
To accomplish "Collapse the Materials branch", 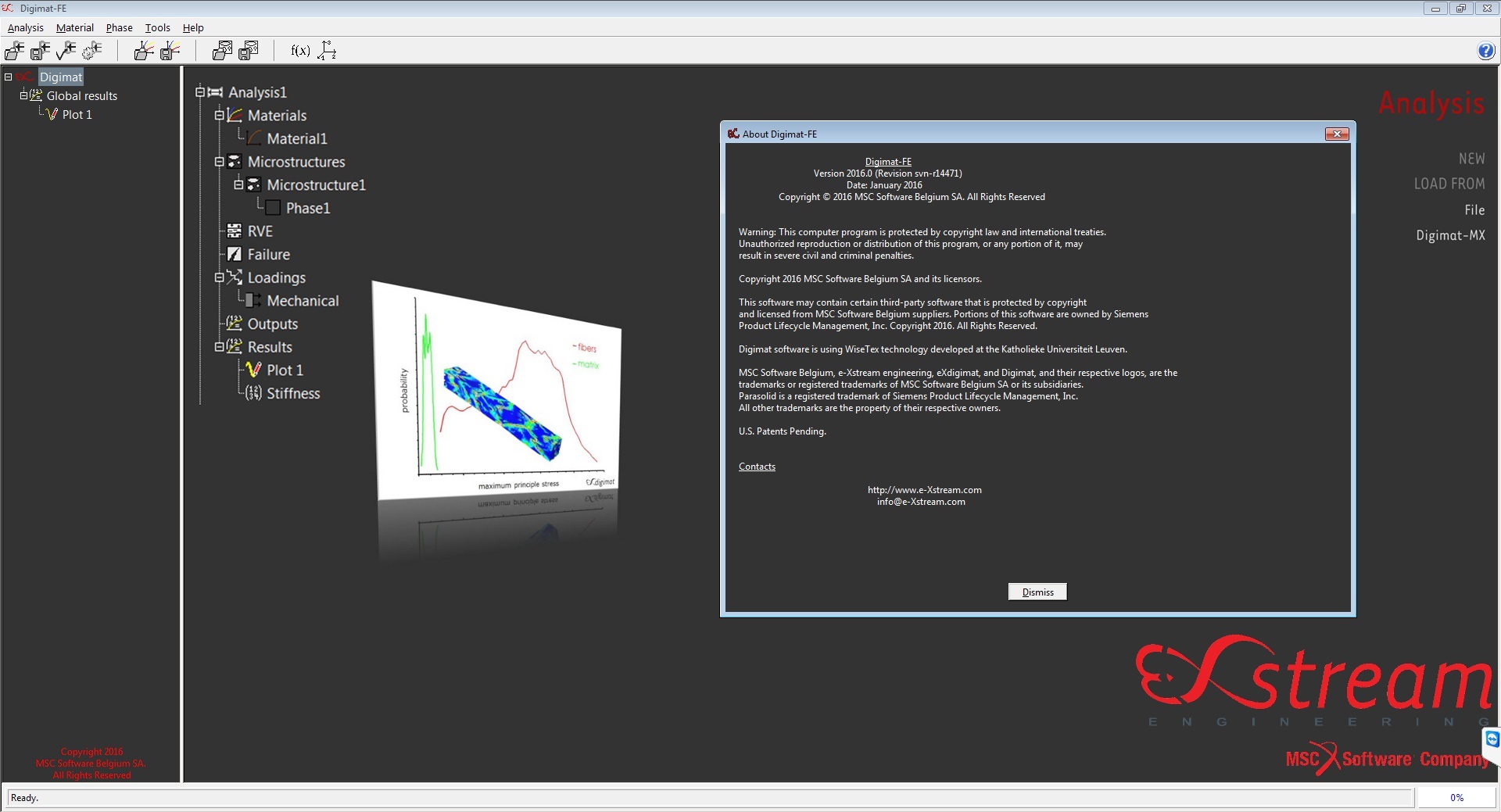I will pyautogui.click(x=220, y=115).
